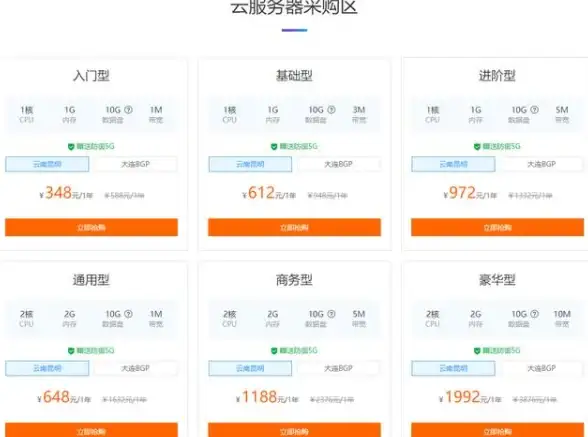Click the 10M bandwidth value in 豪华型 card
Viewport: 588px width, 437px height.
point(562,314)
